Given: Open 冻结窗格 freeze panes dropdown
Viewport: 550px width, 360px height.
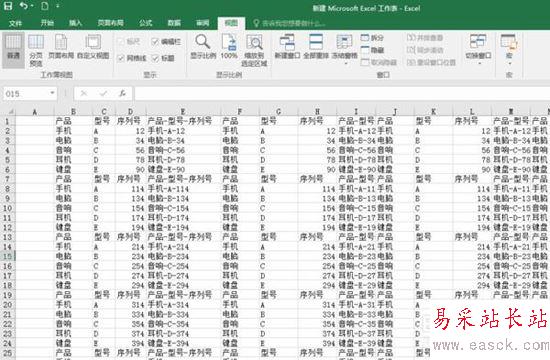Looking at the screenshot, I should coord(344,49).
